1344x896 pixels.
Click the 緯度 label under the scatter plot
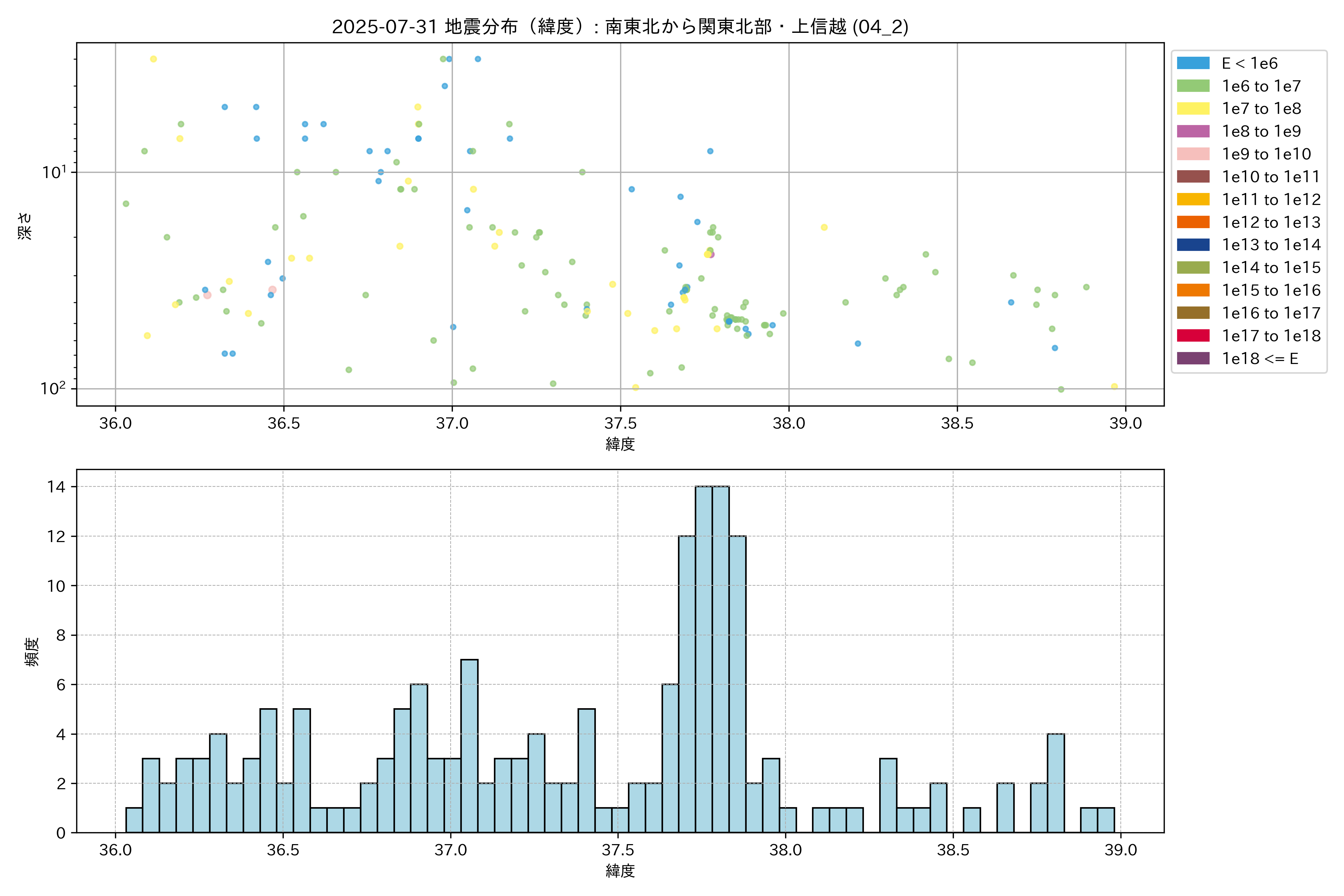tap(620, 444)
